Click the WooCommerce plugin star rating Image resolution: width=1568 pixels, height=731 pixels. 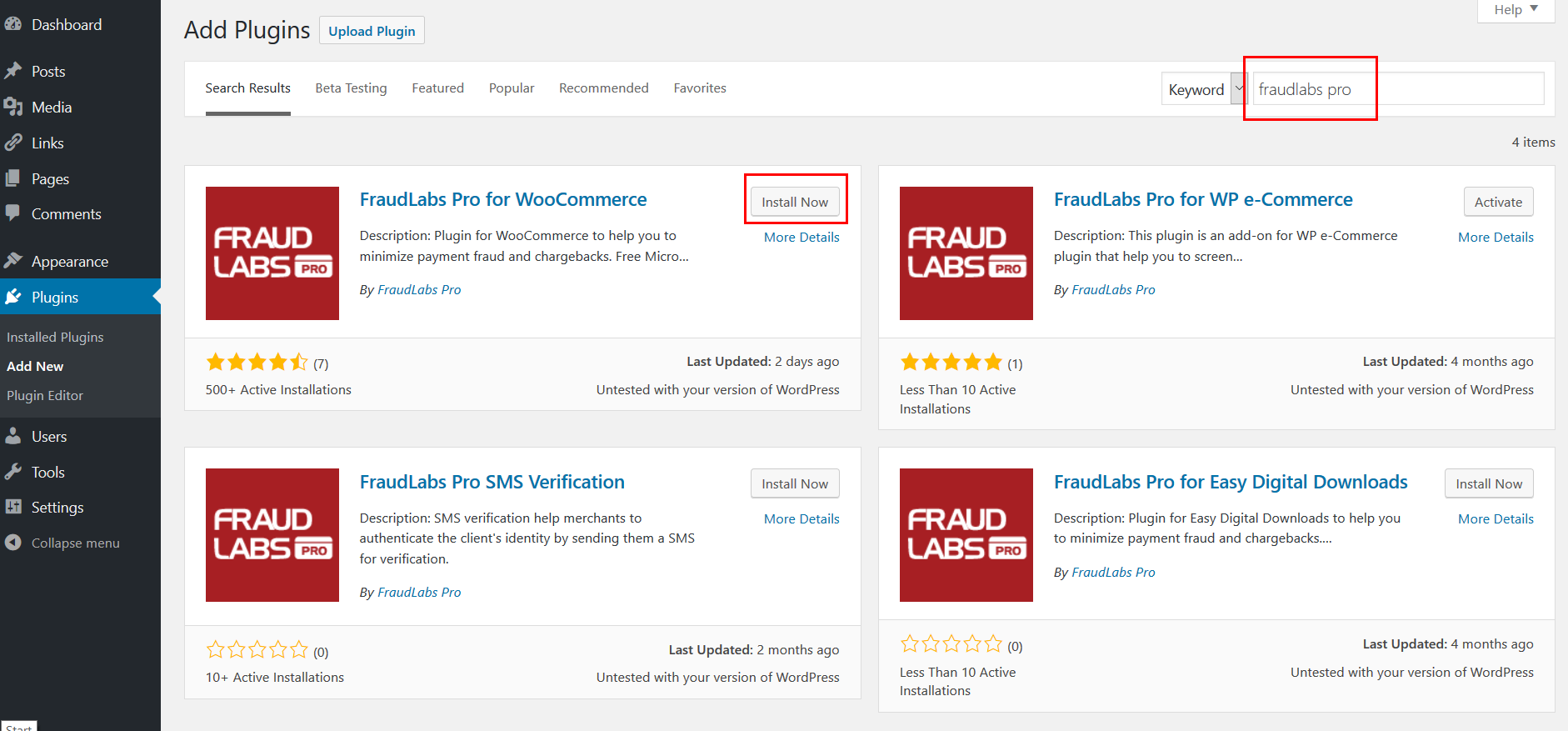click(257, 362)
